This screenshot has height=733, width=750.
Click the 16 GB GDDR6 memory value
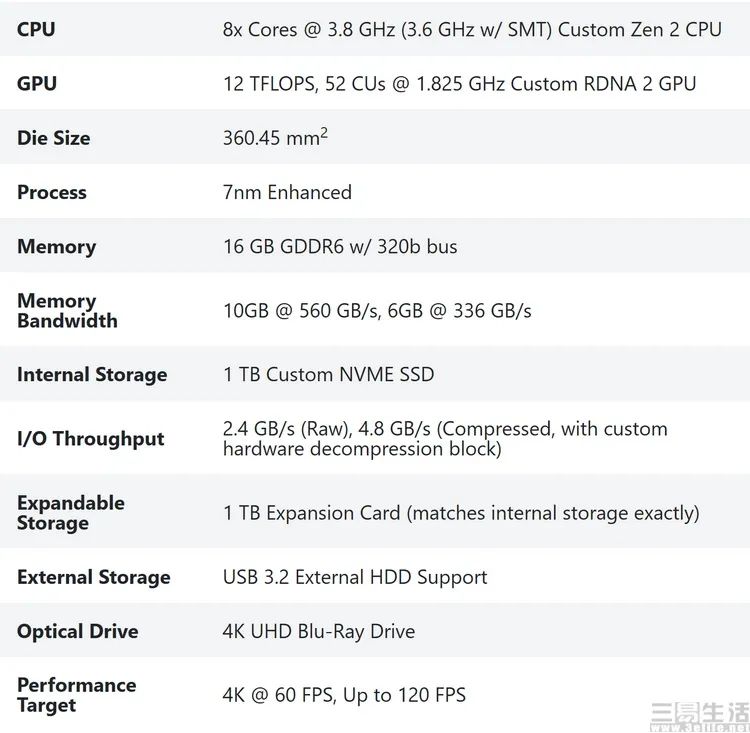[340, 246]
